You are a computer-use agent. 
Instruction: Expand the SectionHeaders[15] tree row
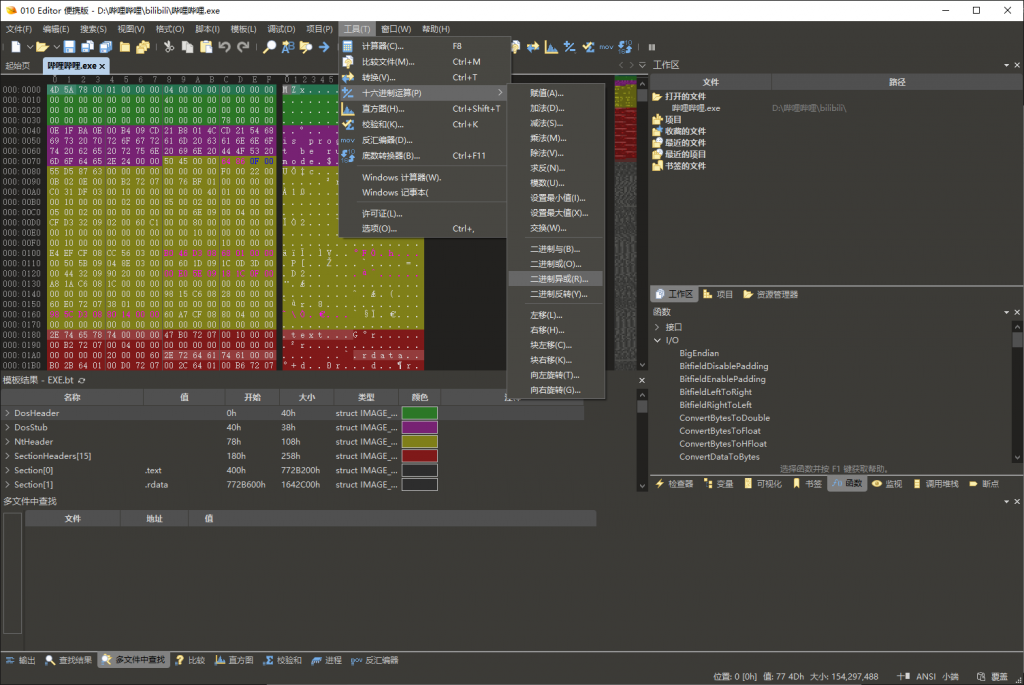click(7, 456)
